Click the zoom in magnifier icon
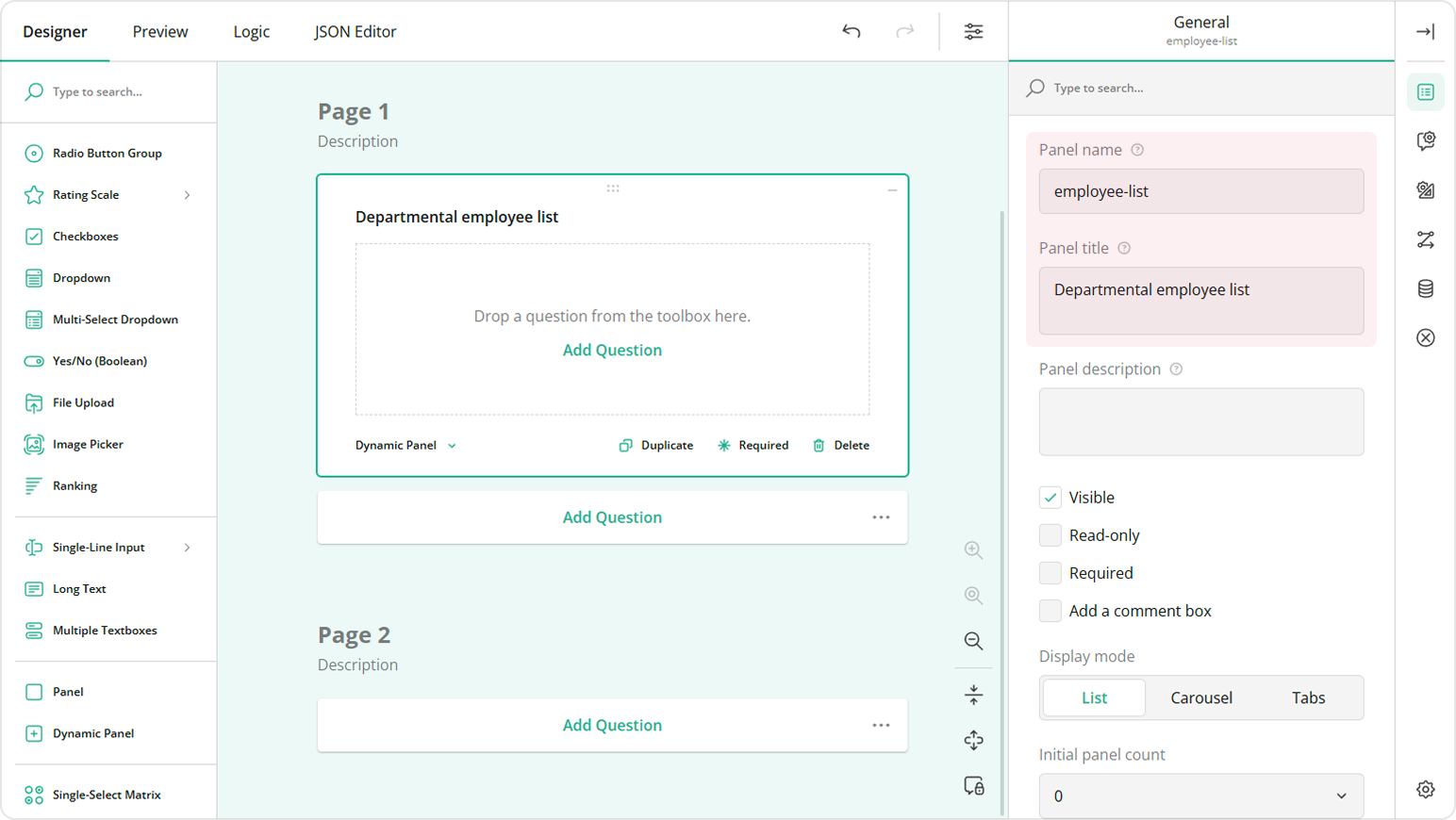 click(x=973, y=550)
